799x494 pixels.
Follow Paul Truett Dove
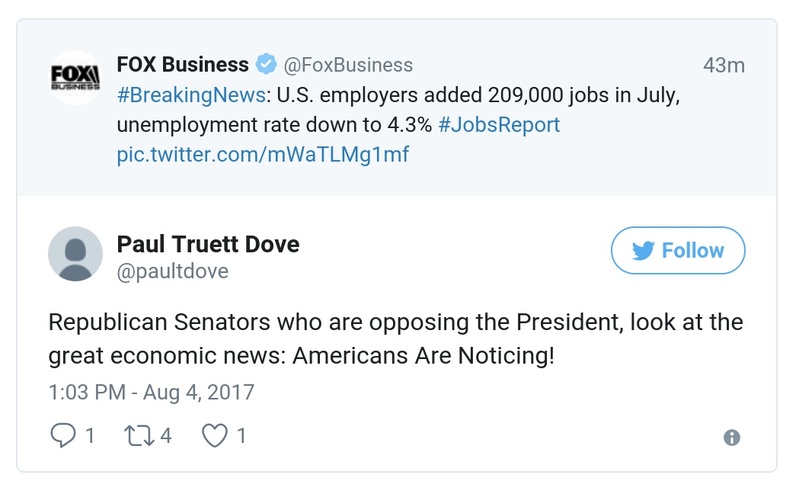pyautogui.click(x=678, y=250)
